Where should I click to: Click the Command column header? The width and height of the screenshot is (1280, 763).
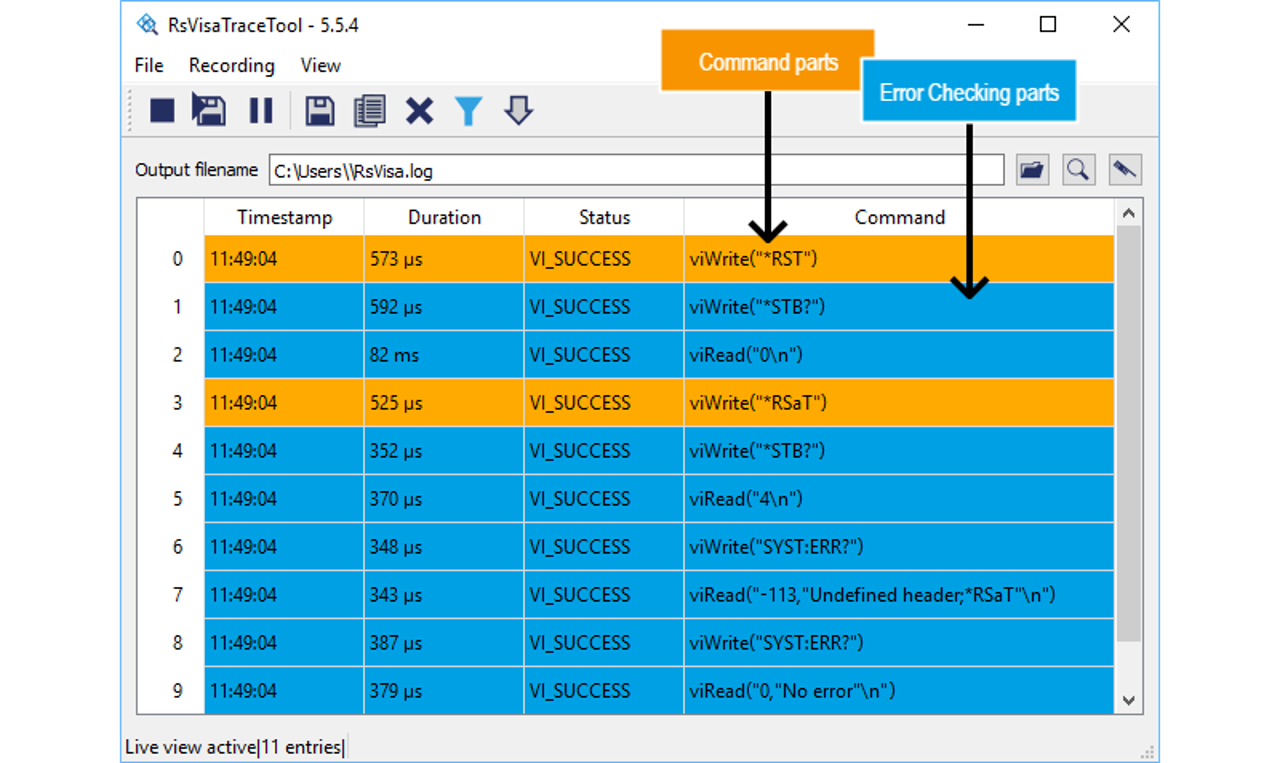(x=899, y=217)
